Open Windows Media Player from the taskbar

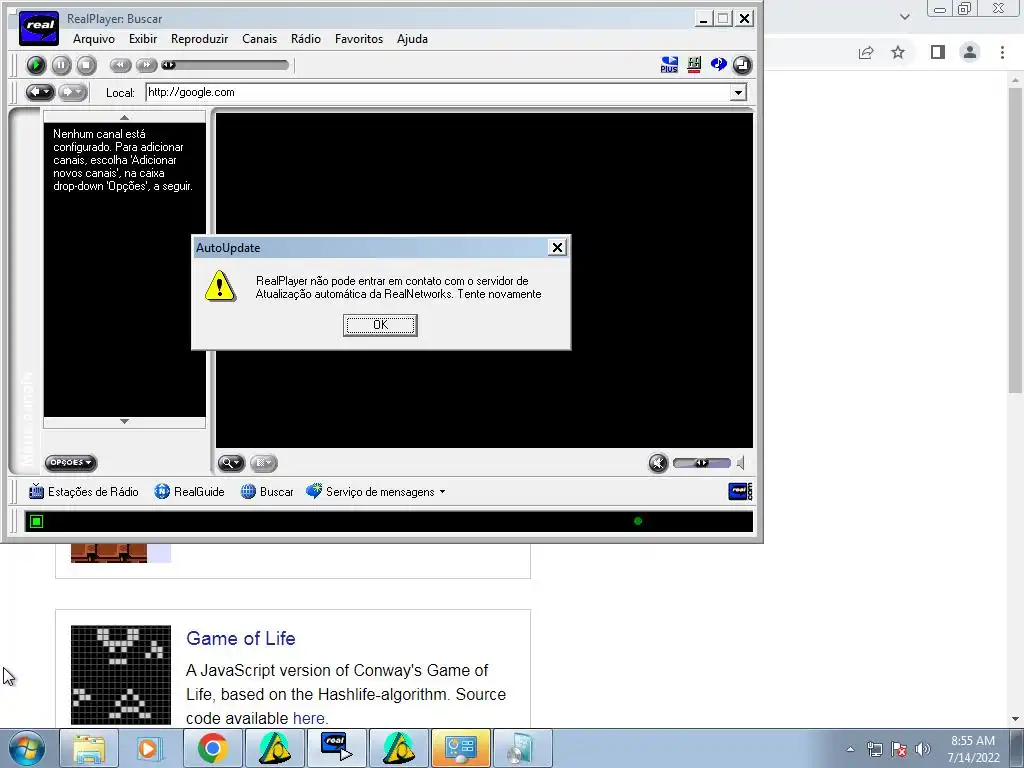point(148,748)
